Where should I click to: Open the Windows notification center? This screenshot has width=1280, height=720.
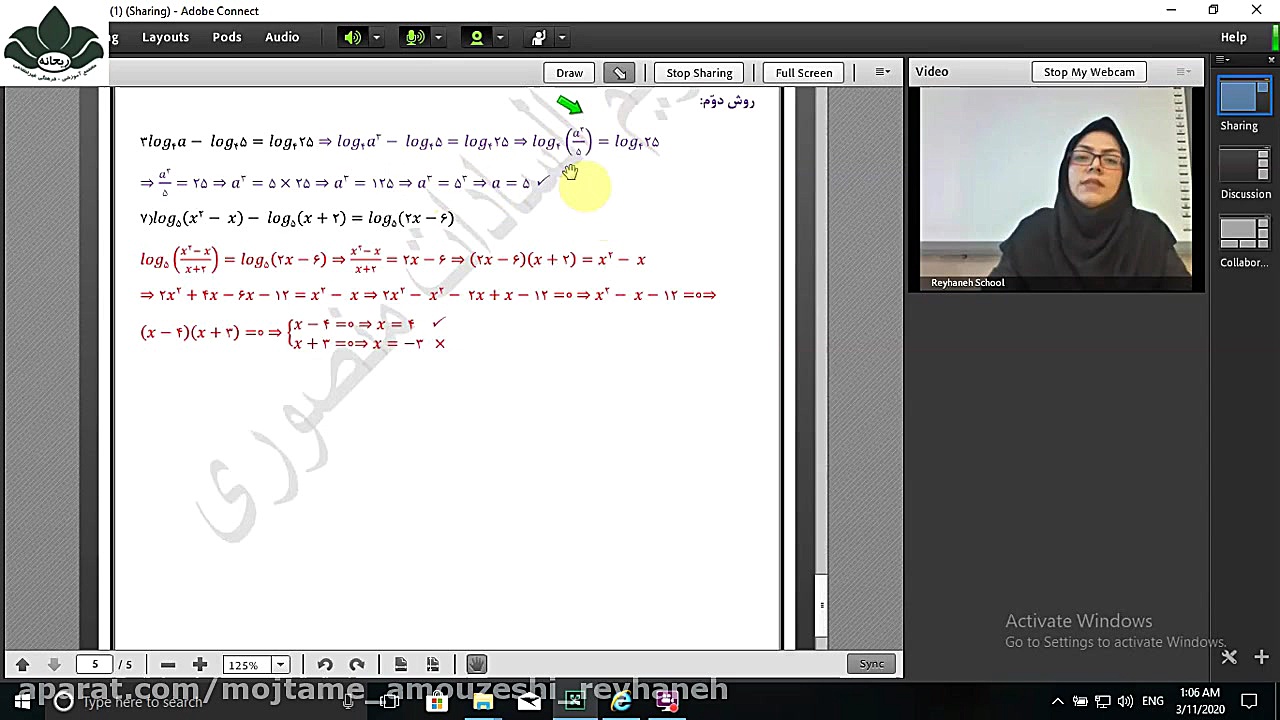(x=1249, y=702)
